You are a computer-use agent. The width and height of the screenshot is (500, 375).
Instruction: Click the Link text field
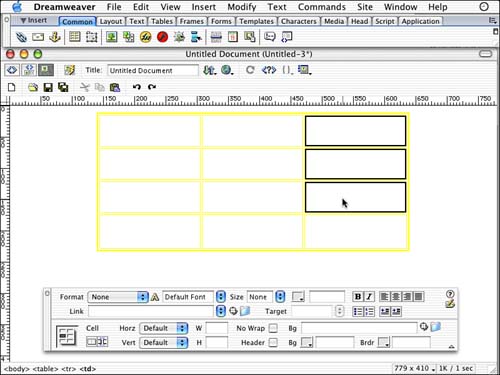click(151, 311)
